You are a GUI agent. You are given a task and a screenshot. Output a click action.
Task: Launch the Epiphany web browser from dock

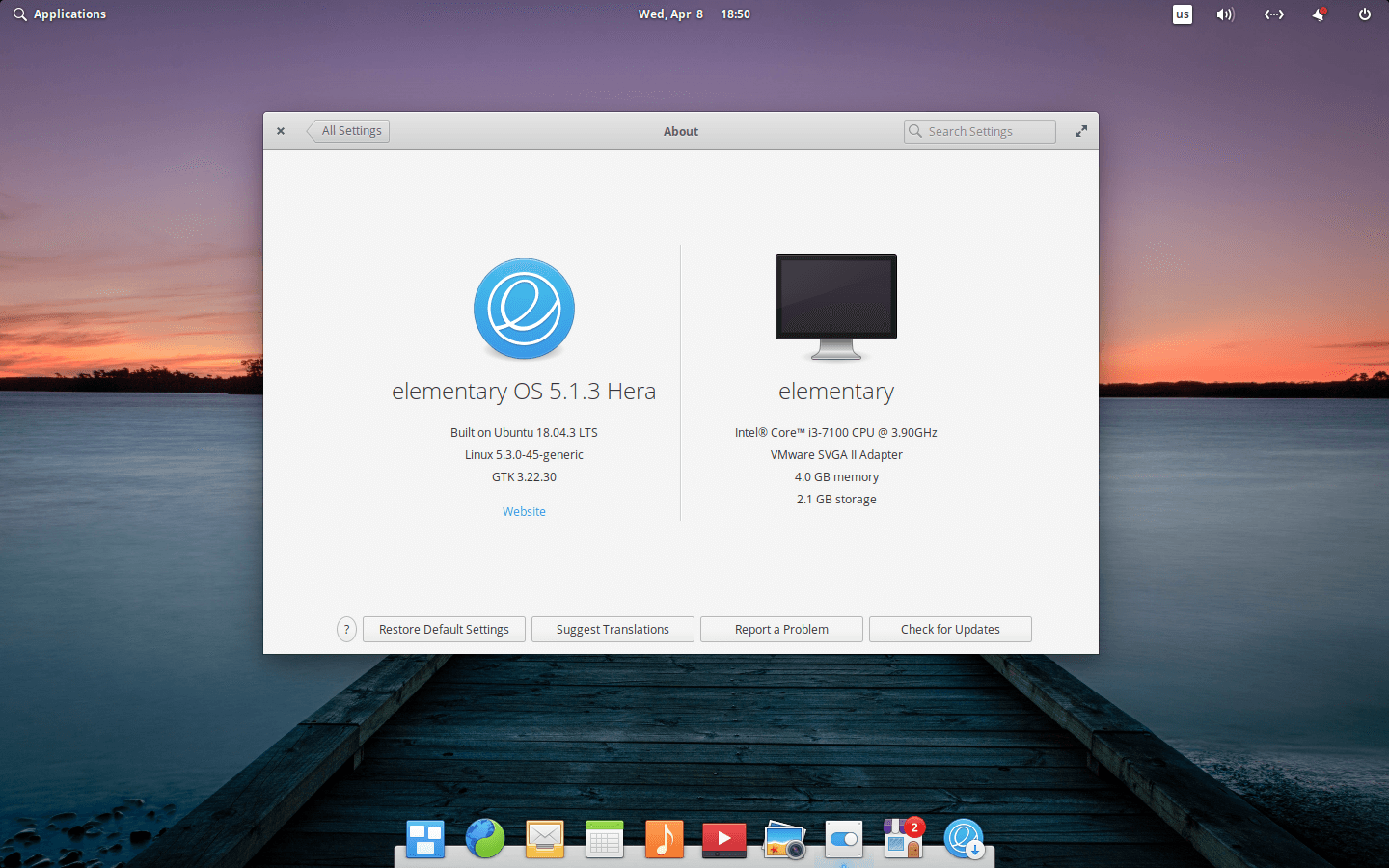[485, 839]
